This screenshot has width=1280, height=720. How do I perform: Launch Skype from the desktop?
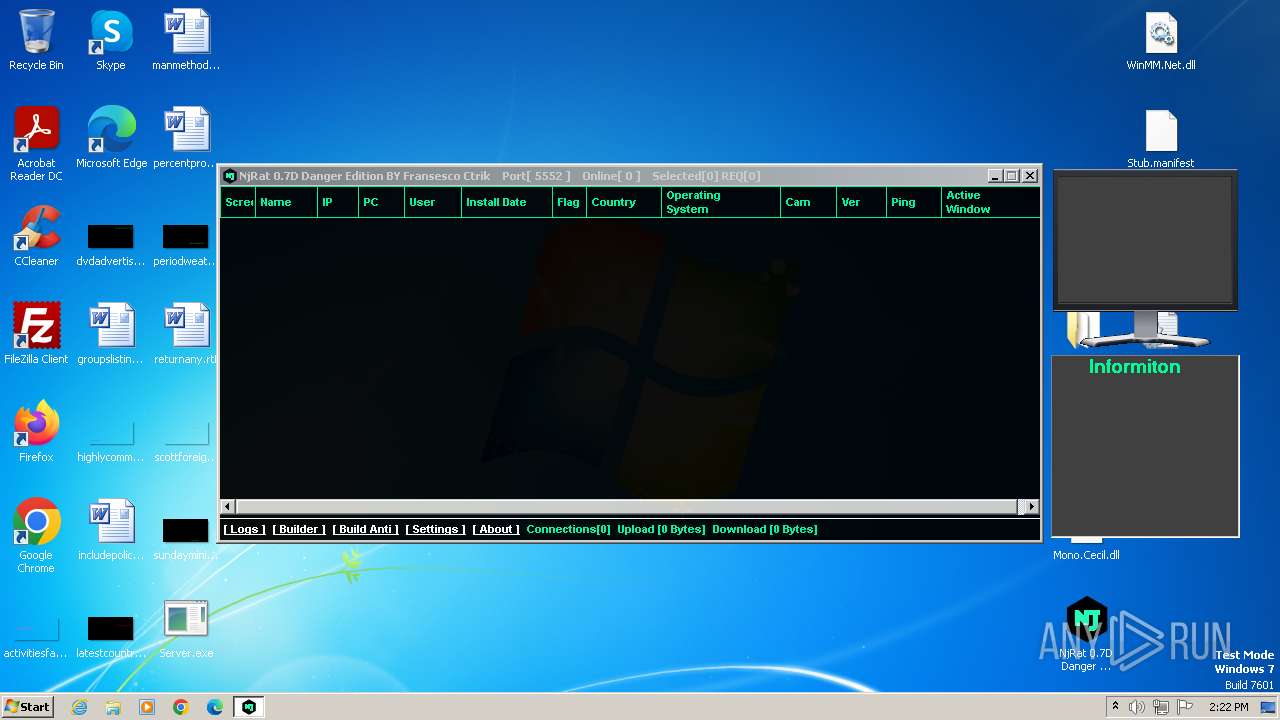[x=111, y=40]
